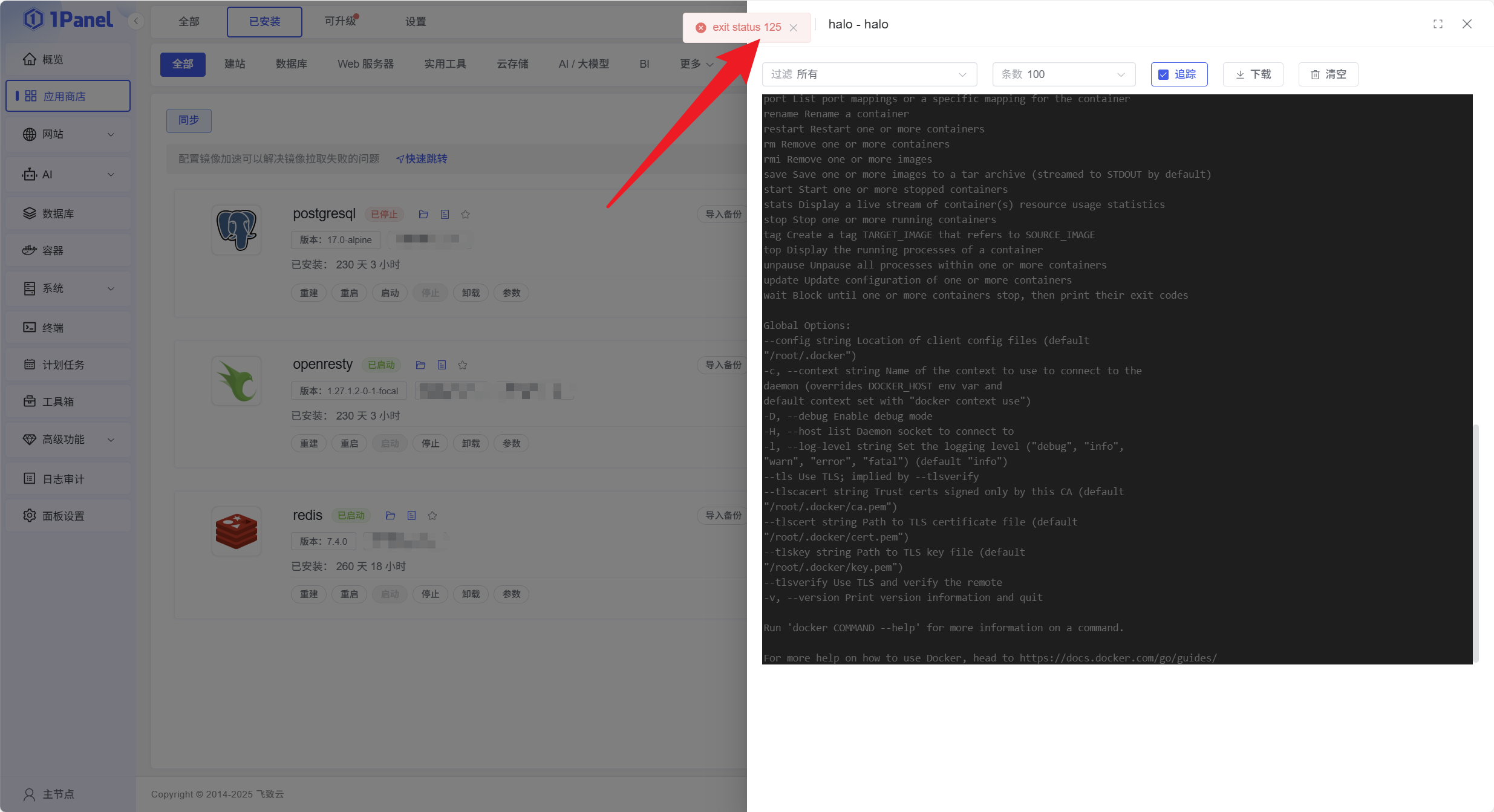
Task: View openresty log document icon
Action: pyautogui.click(x=442, y=365)
